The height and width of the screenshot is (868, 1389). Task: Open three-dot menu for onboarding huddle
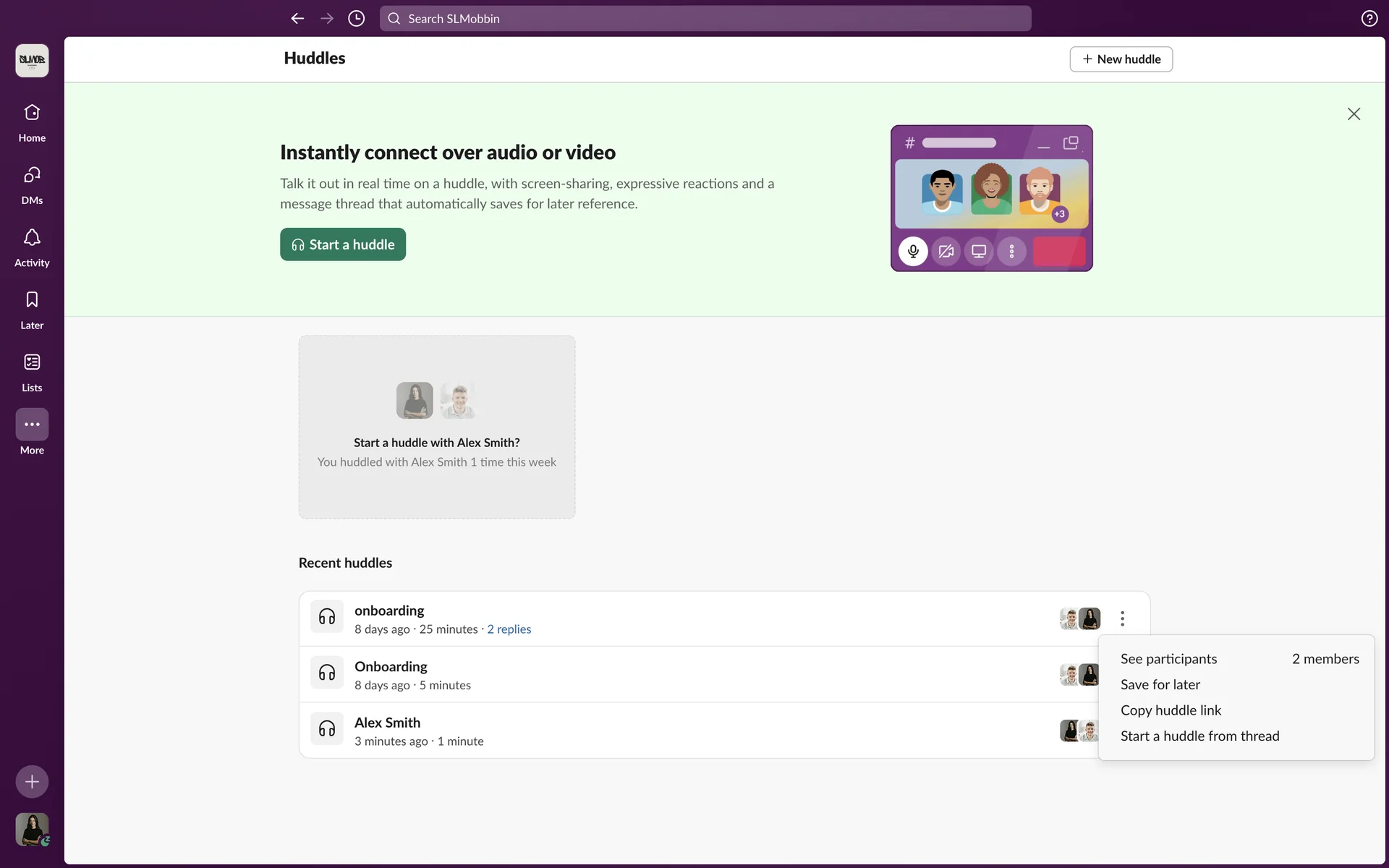tap(1122, 618)
